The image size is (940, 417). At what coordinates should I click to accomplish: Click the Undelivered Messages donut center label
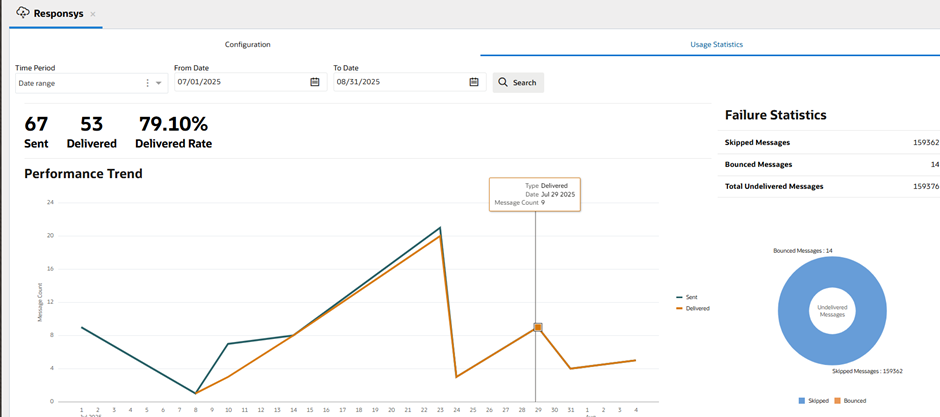[832, 311]
